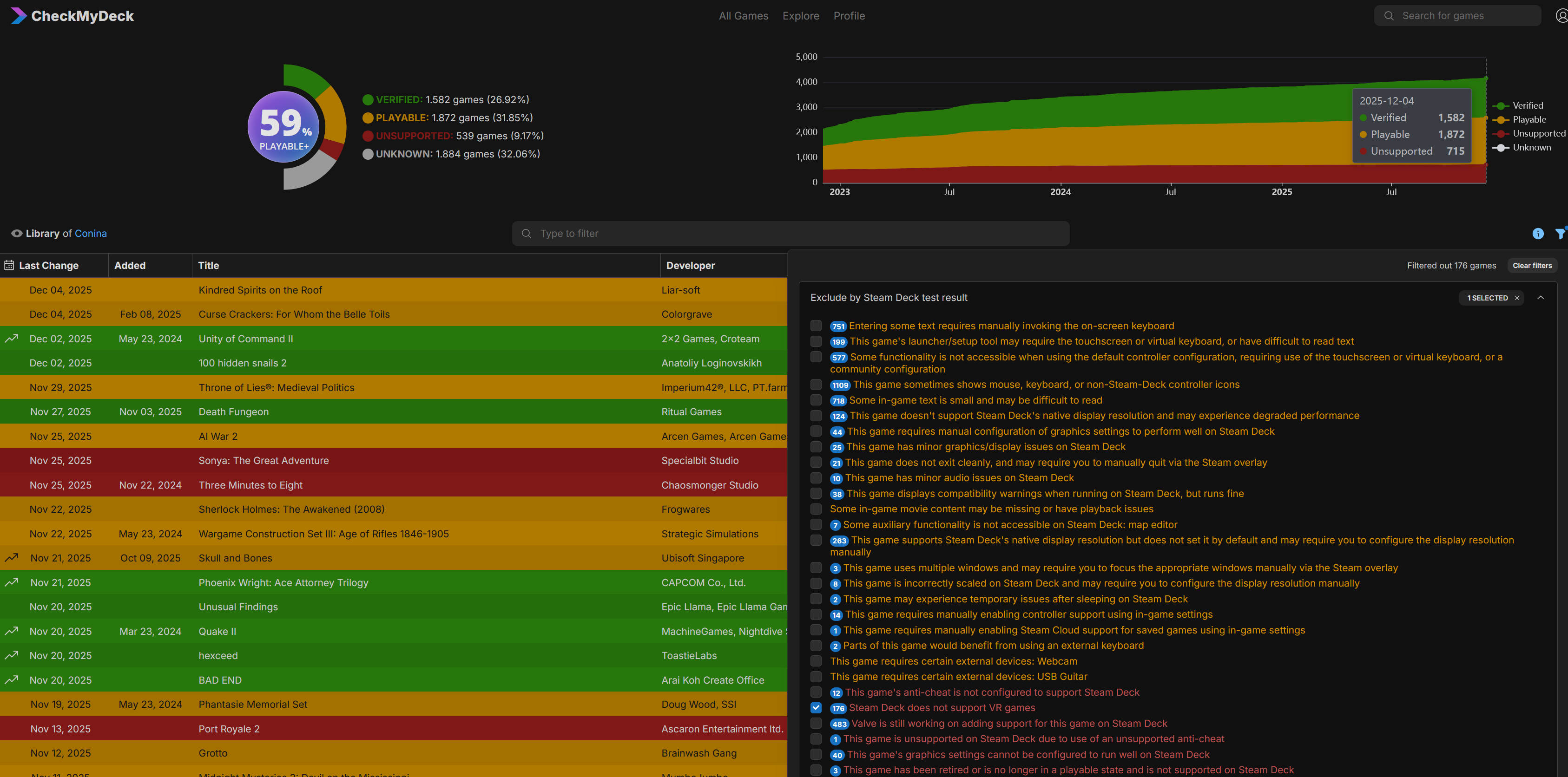Collapse the Exclude by Steam Deck test result section
The height and width of the screenshot is (777, 1568).
[x=1541, y=298]
